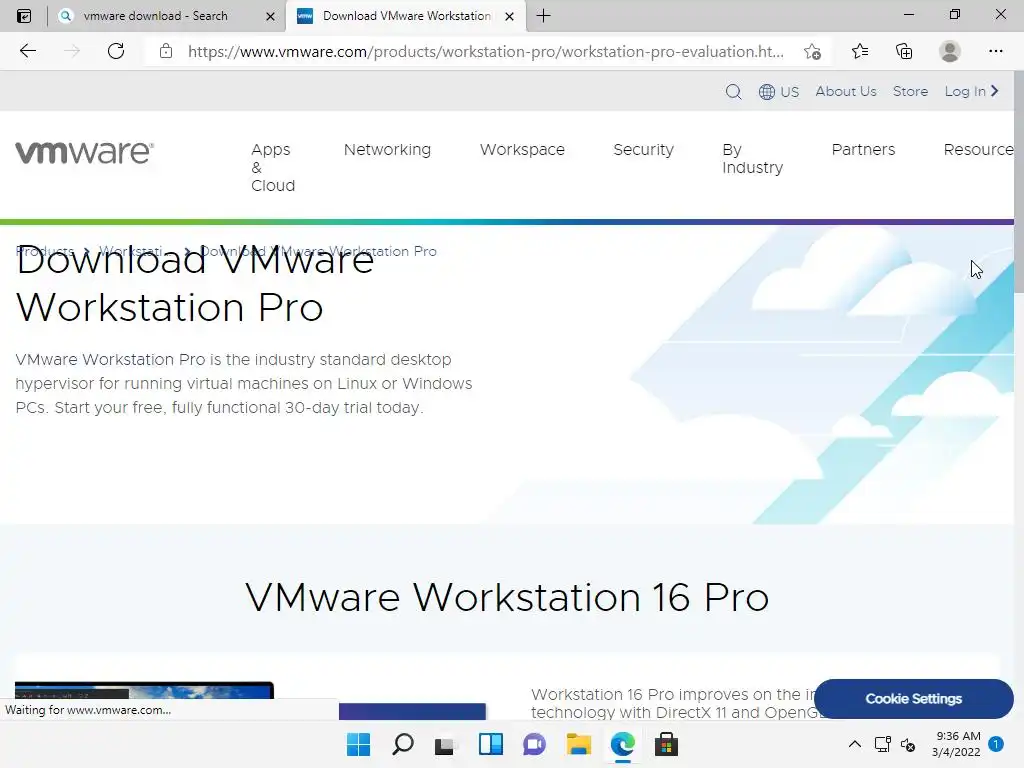1024x768 pixels.
Task: Open the Chat taskbar icon
Action: pyautogui.click(x=534, y=744)
